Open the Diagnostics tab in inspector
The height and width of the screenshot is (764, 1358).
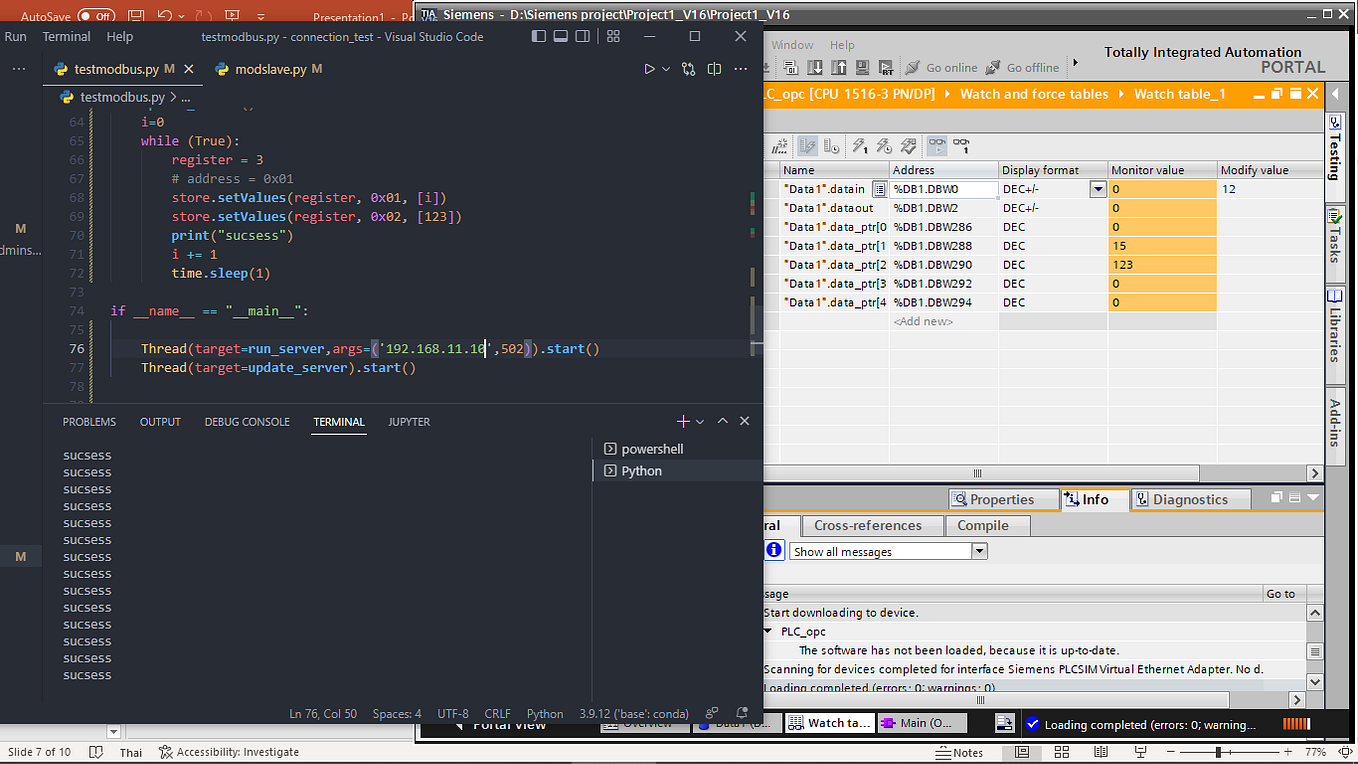[1190, 499]
